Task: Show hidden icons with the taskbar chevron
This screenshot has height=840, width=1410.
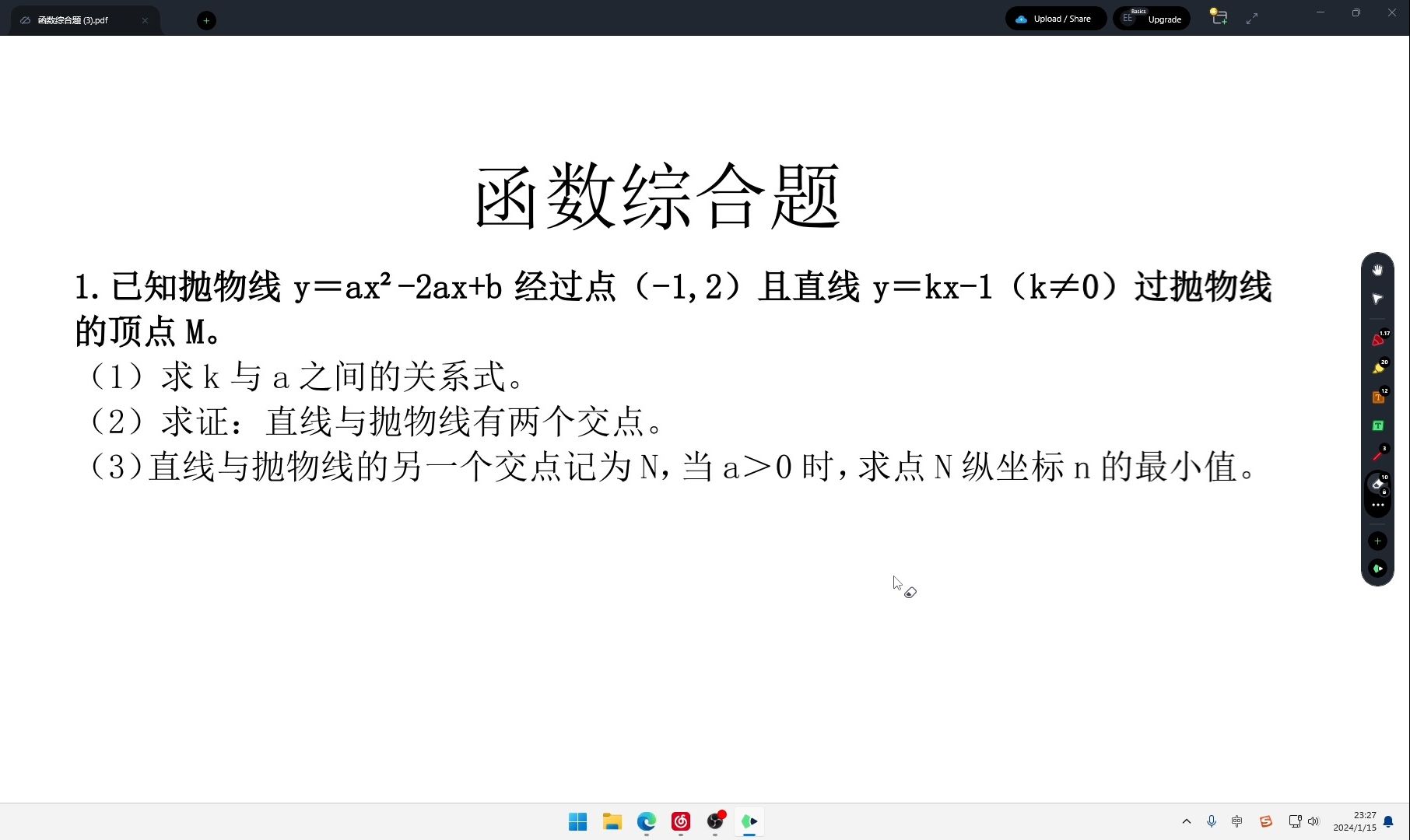Action: tap(1186, 821)
